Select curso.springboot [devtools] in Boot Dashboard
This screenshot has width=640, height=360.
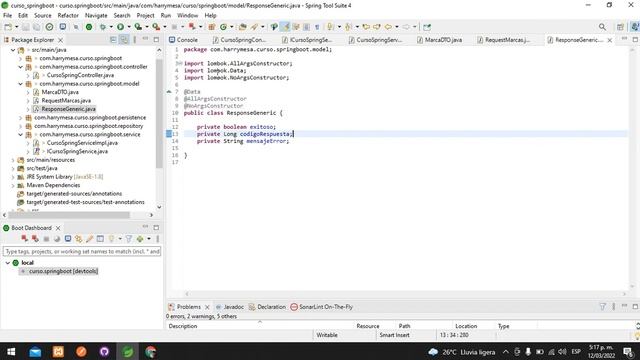click(63, 271)
